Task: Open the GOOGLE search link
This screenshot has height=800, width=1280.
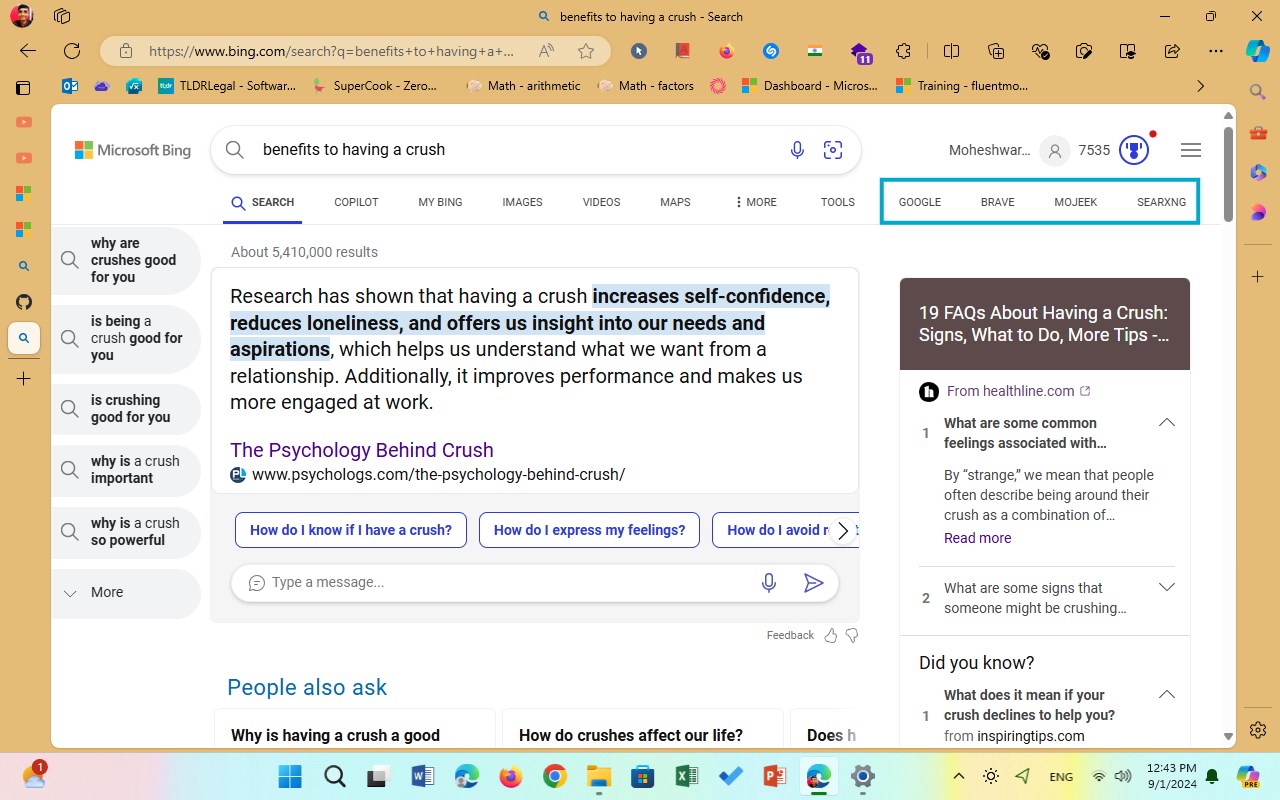Action: [920, 202]
